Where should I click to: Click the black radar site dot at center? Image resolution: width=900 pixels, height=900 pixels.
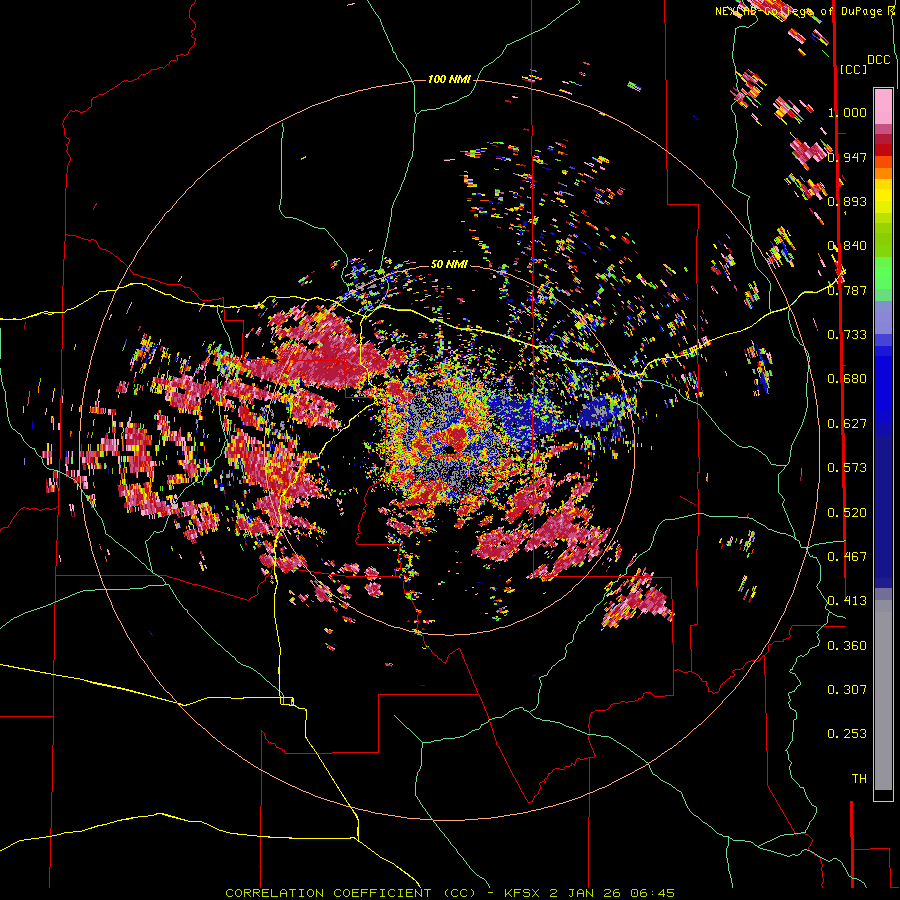448,449
